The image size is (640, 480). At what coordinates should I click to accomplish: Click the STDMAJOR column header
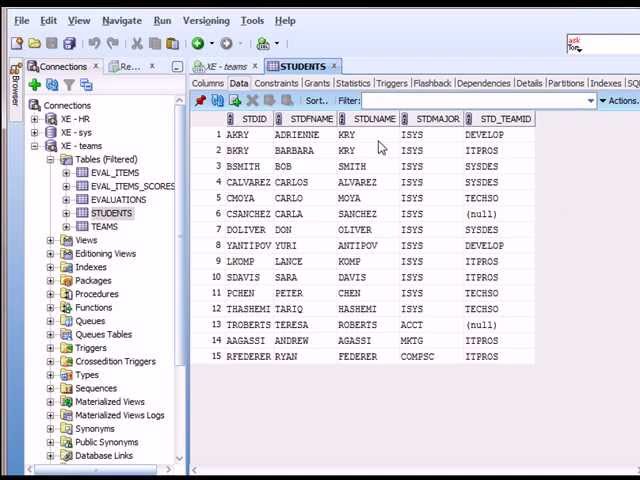pos(431,119)
